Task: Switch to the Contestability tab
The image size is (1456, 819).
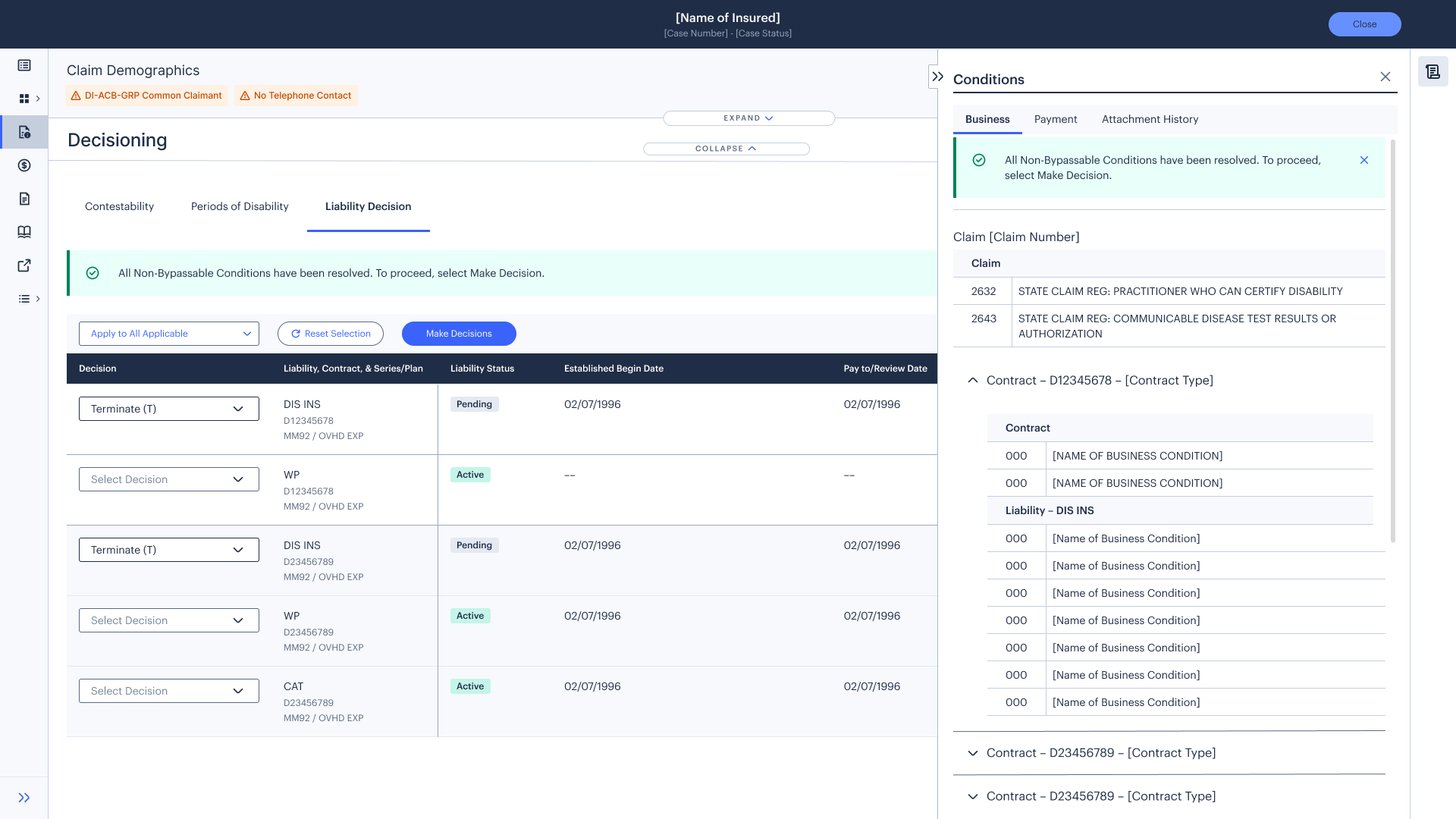Action: click(x=119, y=206)
